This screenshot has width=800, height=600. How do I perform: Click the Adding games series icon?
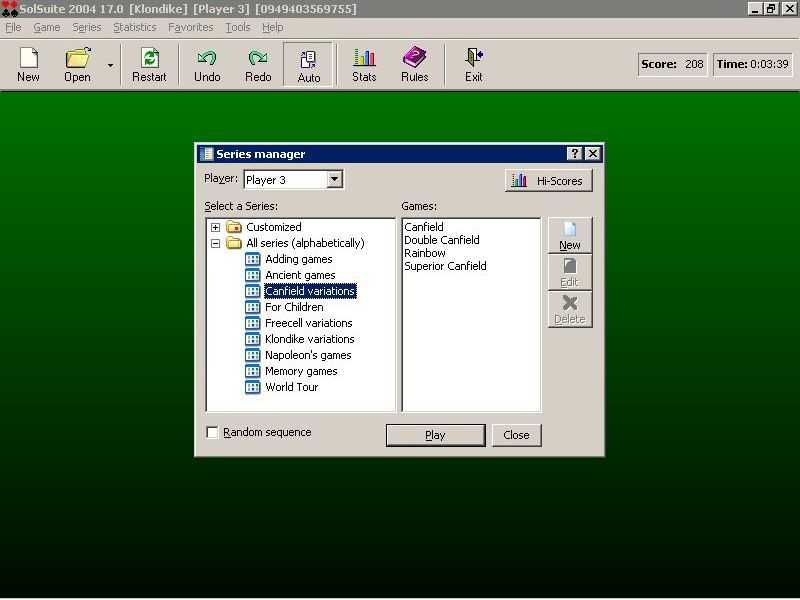click(x=253, y=259)
